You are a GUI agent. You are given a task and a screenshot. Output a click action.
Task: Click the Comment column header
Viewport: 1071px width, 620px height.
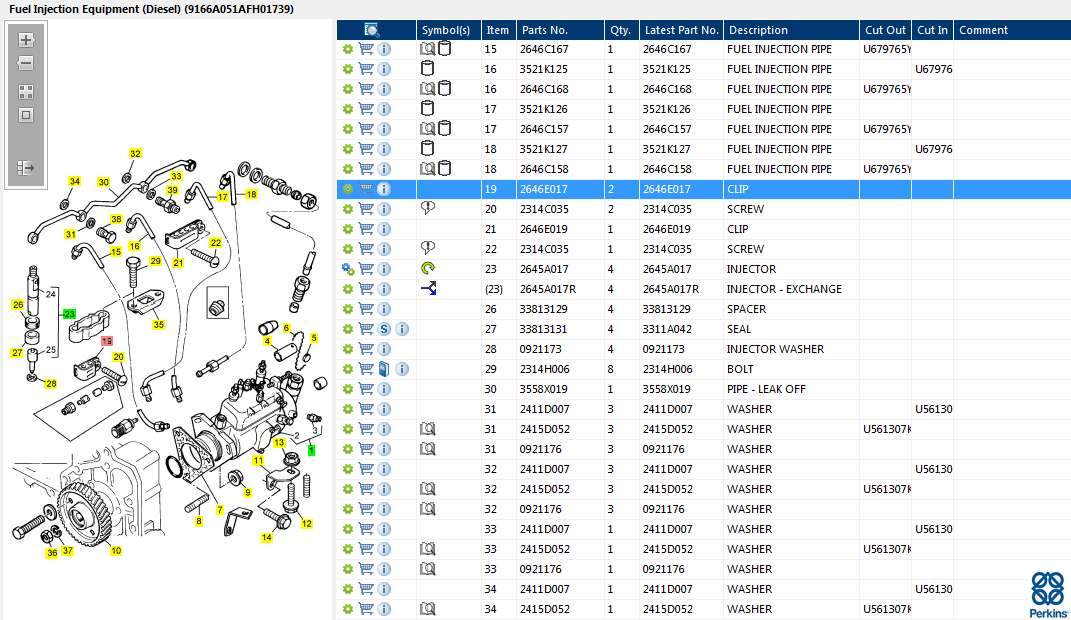[x=1012, y=30]
